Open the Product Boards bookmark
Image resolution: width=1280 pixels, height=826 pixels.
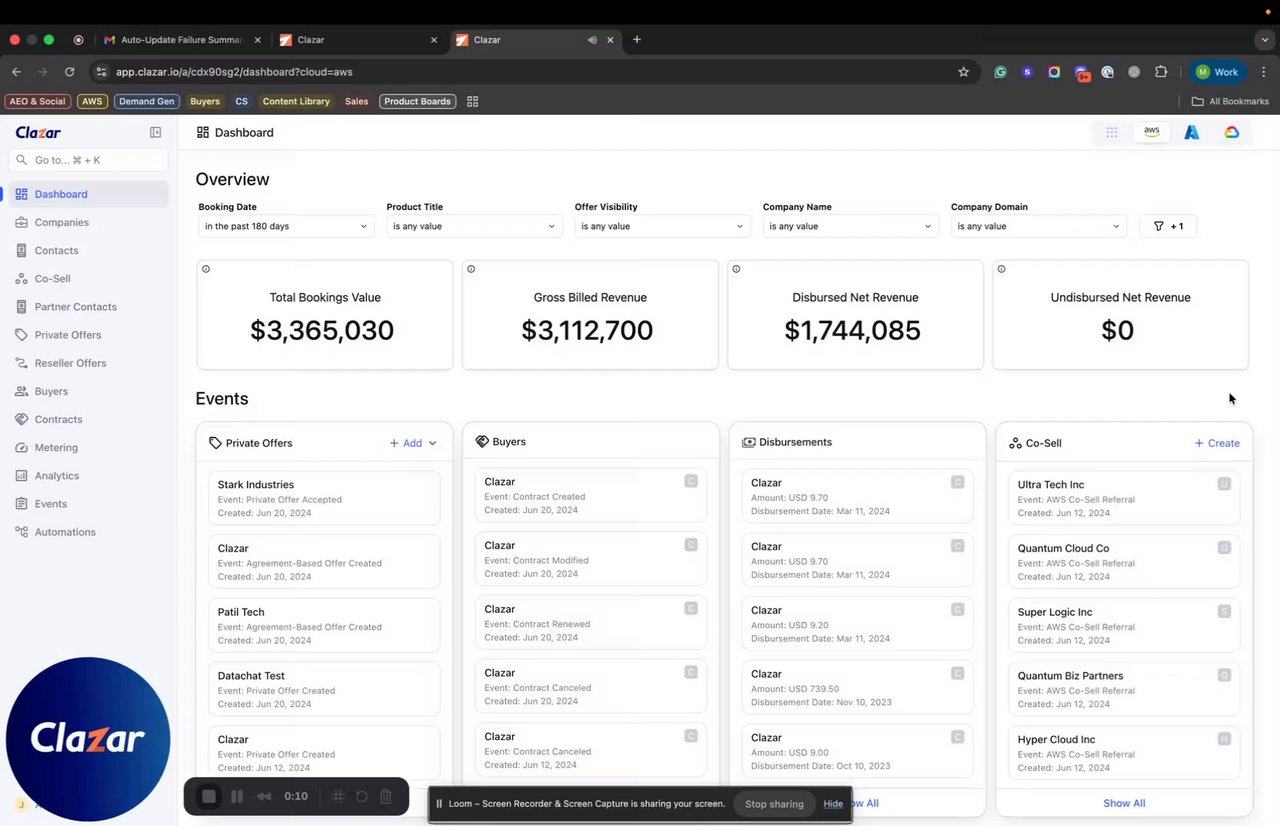coord(417,101)
